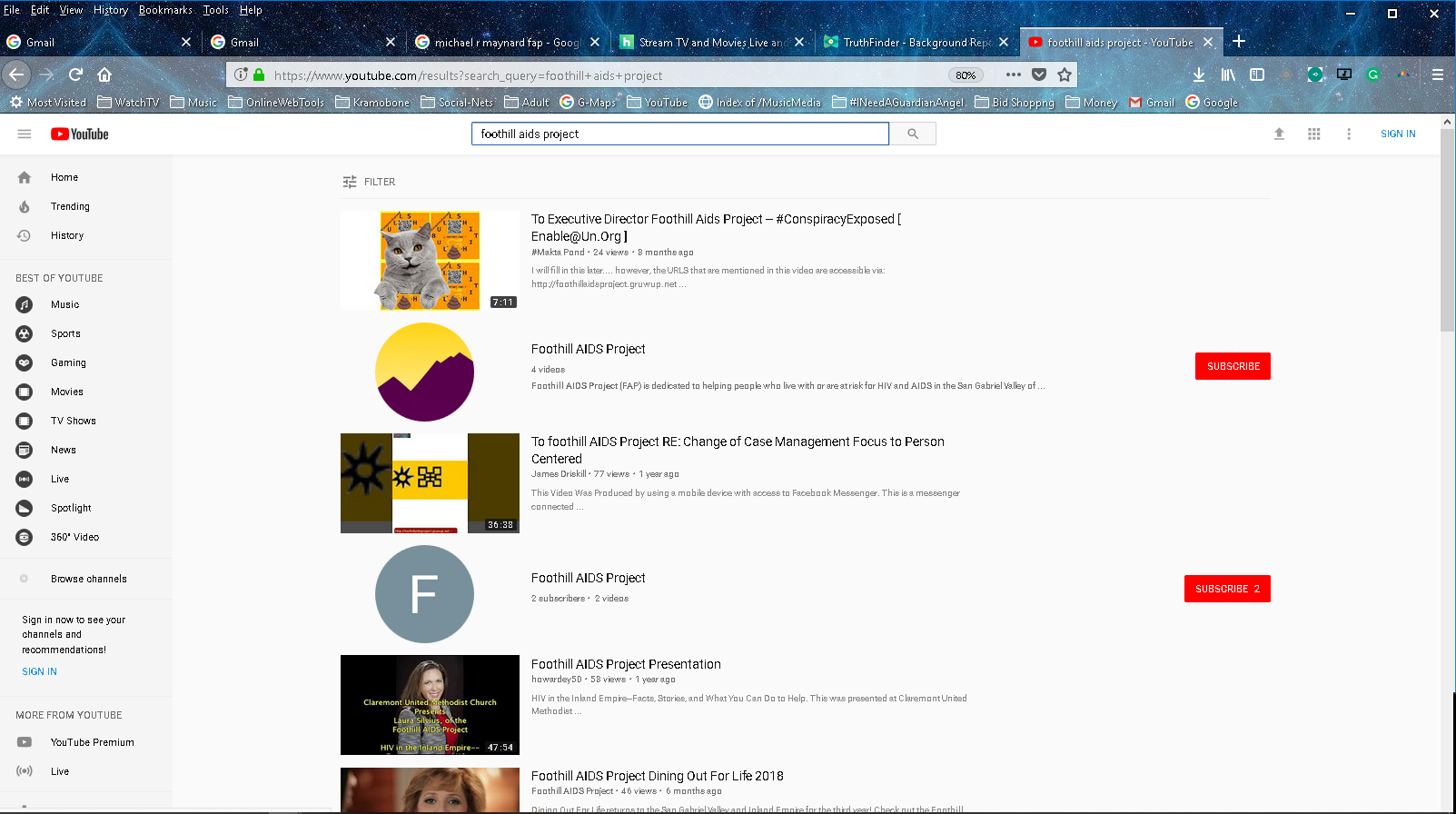This screenshot has width=1456, height=814.
Task: Open the Money bookmarks folder
Action: tap(1091, 103)
